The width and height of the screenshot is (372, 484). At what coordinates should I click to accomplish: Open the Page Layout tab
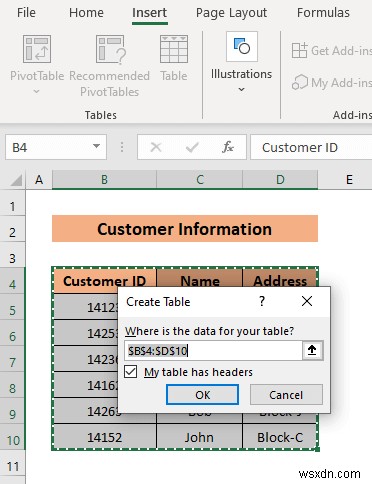pyautogui.click(x=231, y=13)
